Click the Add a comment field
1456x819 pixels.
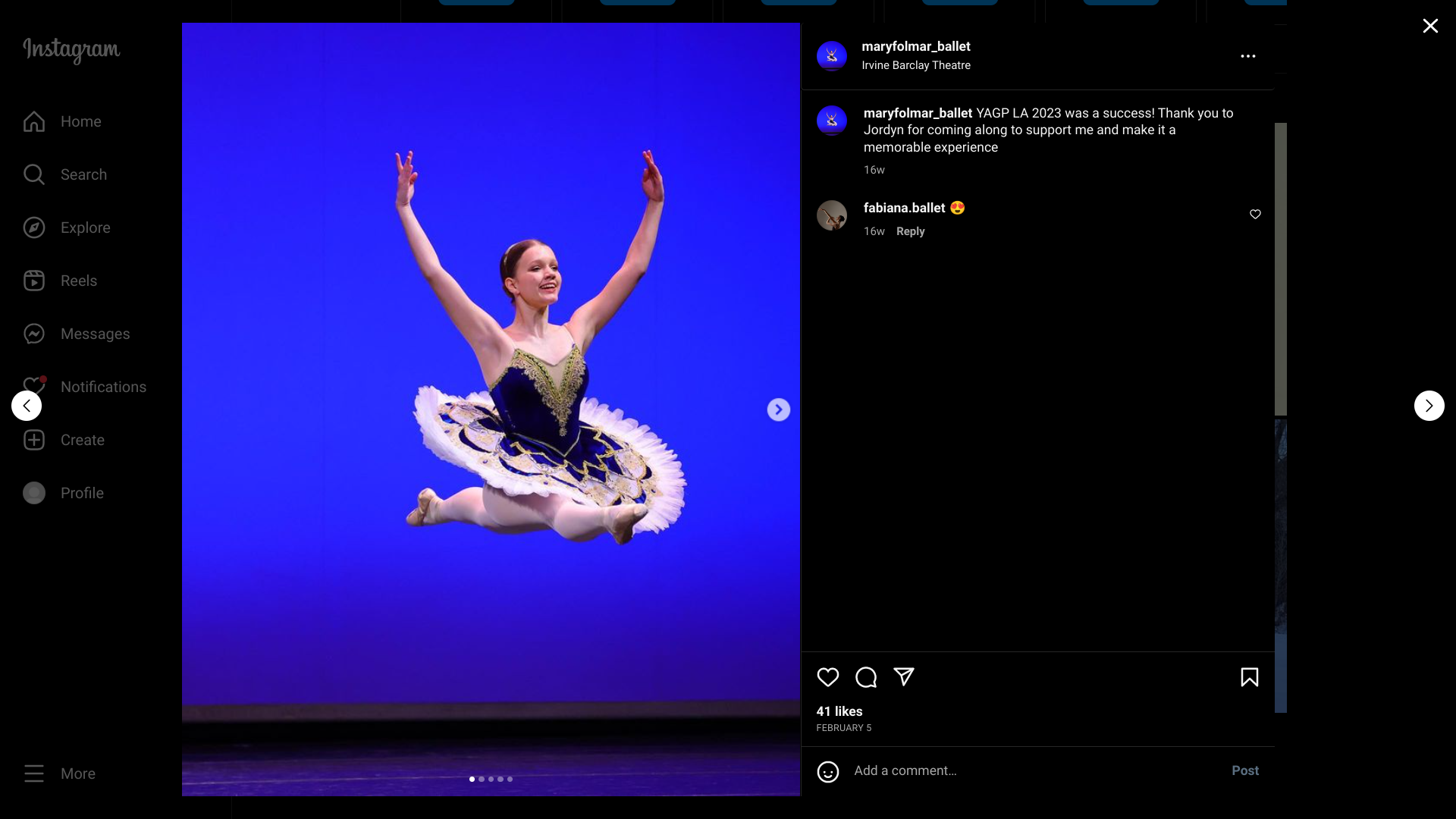[1031, 770]
